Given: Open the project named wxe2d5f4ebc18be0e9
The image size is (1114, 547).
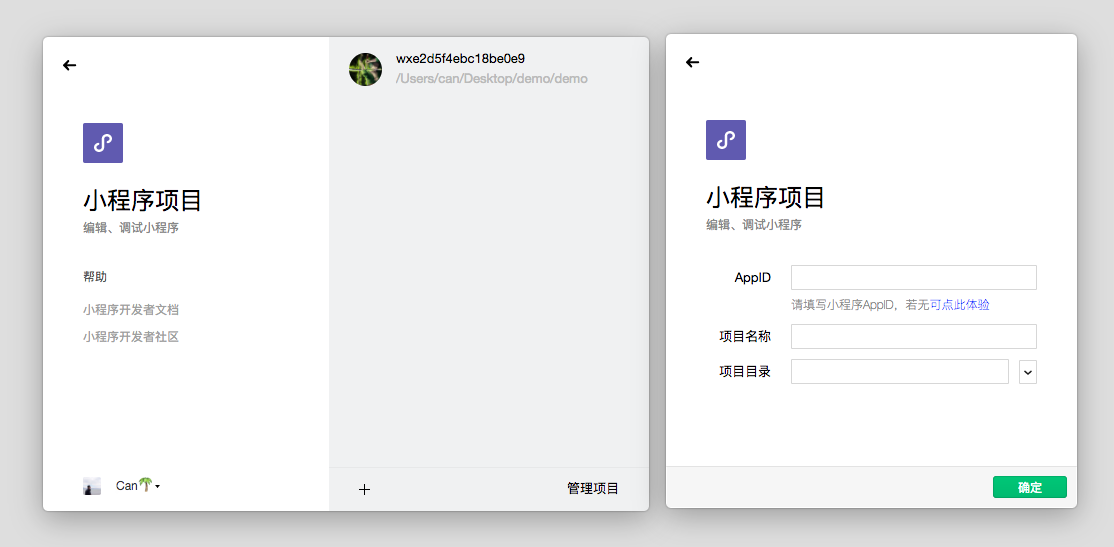Looking at the screenshot, I should pos(460,59).
